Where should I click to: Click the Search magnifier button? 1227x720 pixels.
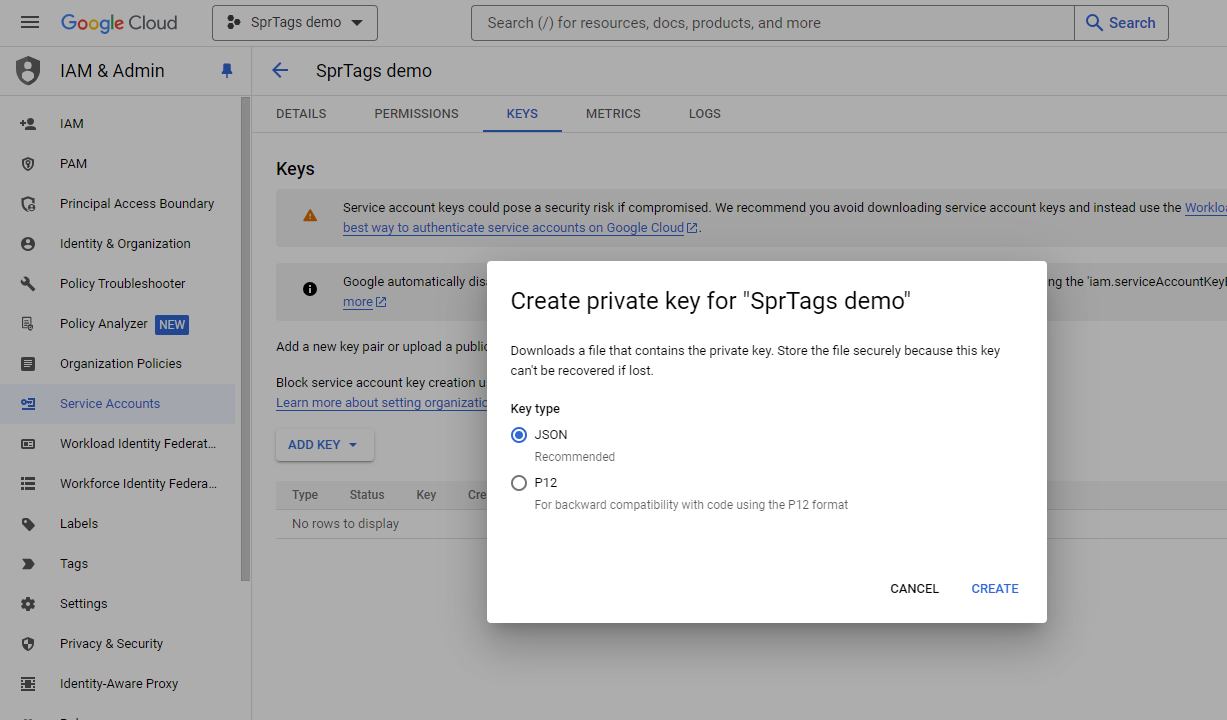pyautogui.click(x=1121, y=22)
